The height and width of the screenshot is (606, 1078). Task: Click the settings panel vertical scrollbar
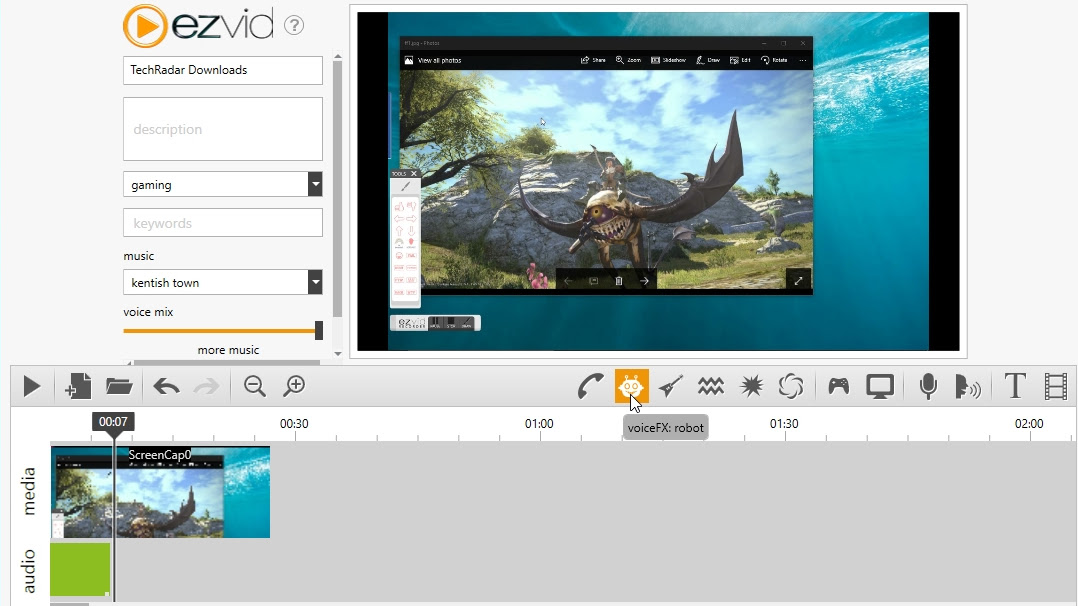[338, 189]
